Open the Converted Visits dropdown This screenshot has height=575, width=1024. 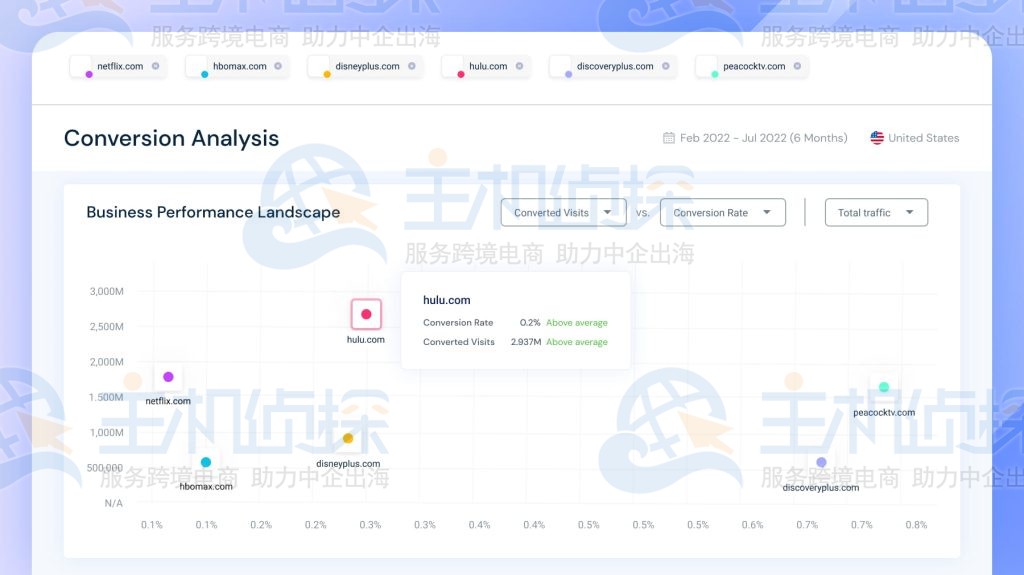(x=563, y=212)
